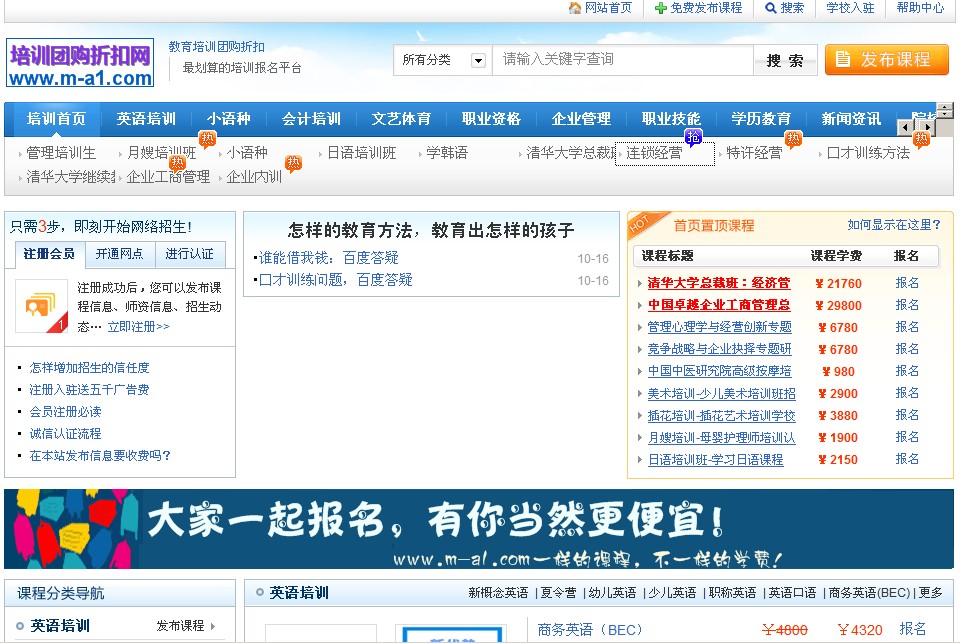Image resolution: width=960 pixels, height=643 pixels.
Task: Click the blue 抢 badge above 连锁经营
Action: (x=692, y=137)
